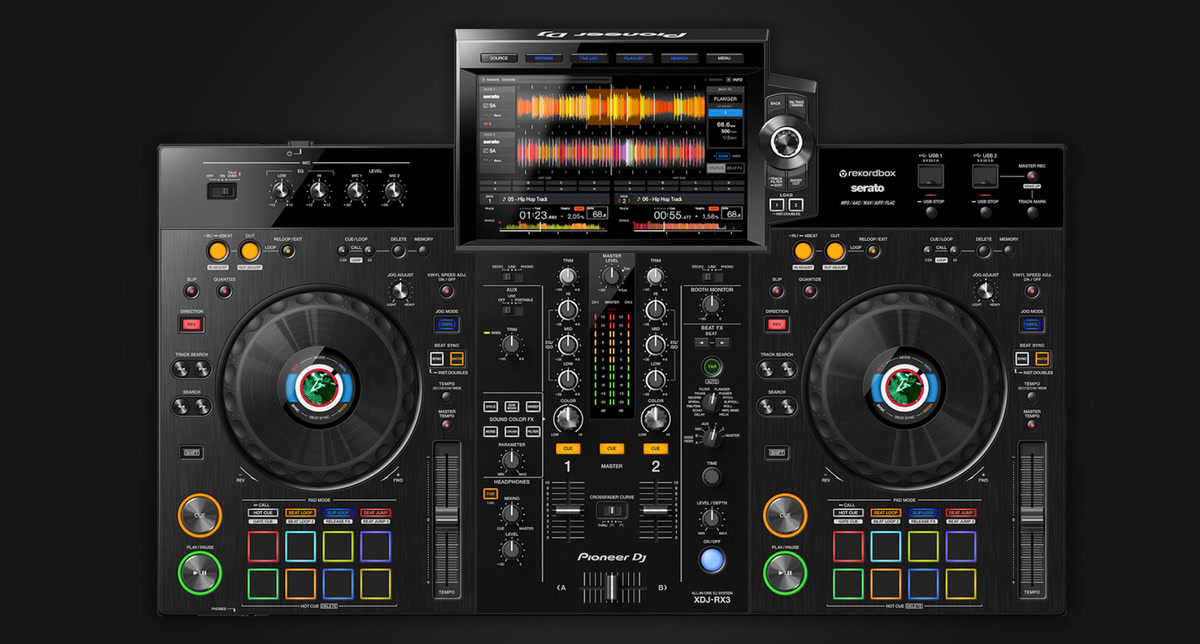Skip to previous track on left deck
This screenshot has width=1200, height=644.
(183, 369)
